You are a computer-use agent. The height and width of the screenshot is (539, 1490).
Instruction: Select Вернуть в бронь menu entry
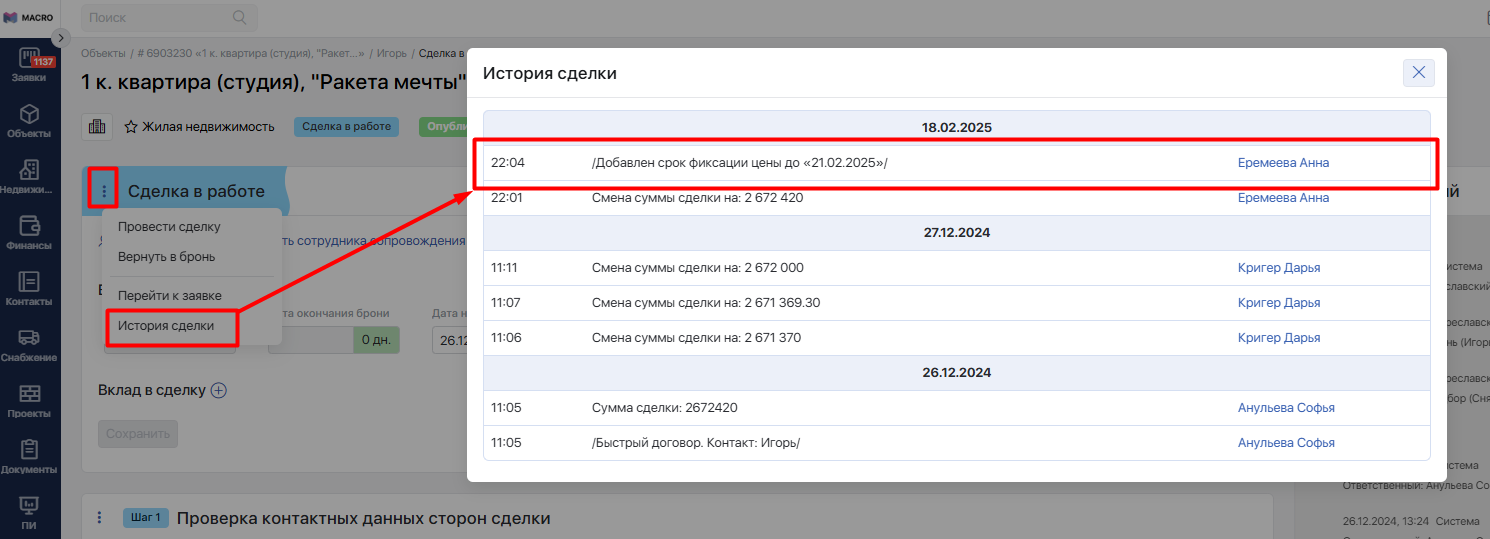(x=166, y=257)
